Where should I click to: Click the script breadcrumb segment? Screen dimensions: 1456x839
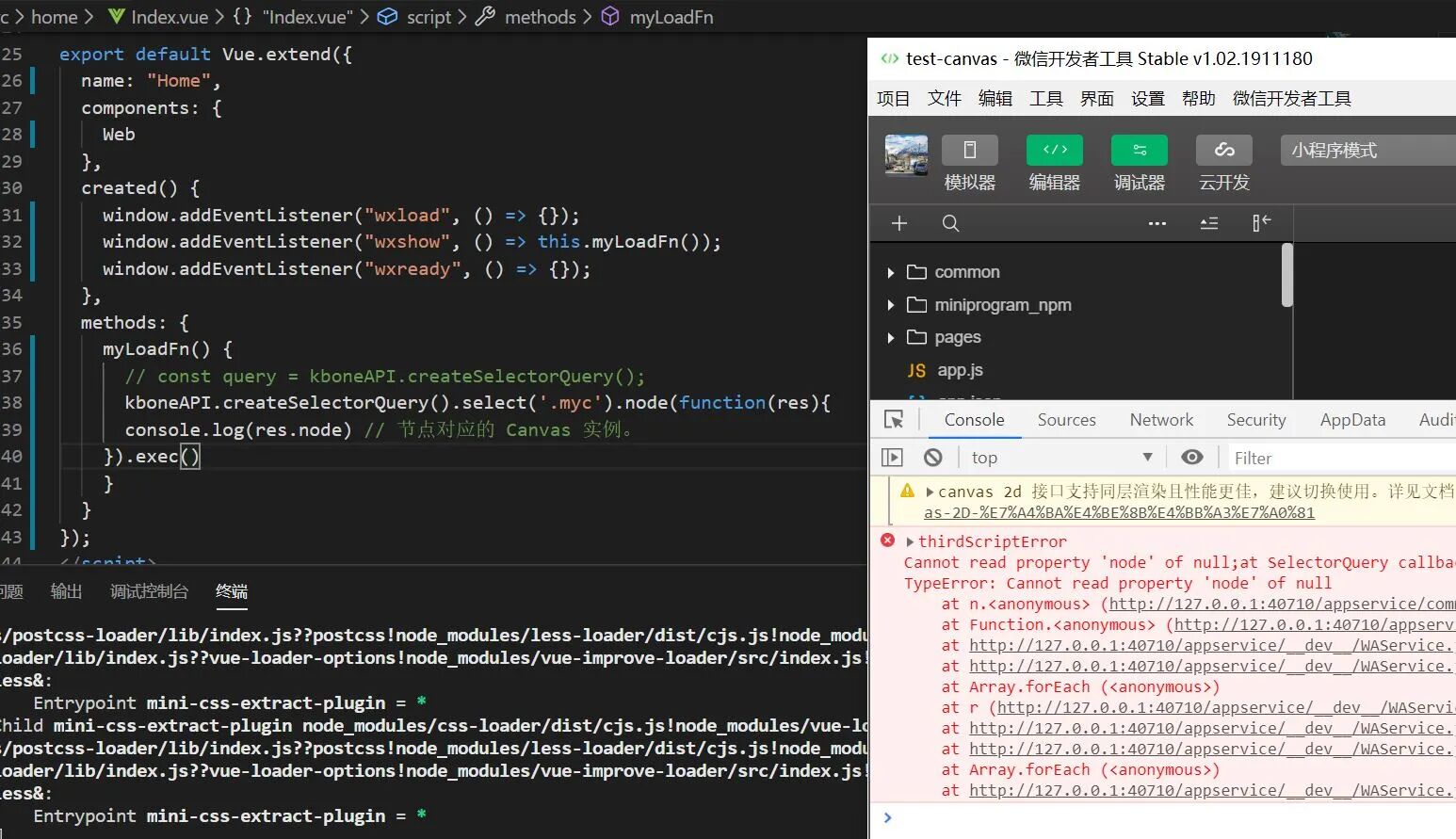click(414, 17)
